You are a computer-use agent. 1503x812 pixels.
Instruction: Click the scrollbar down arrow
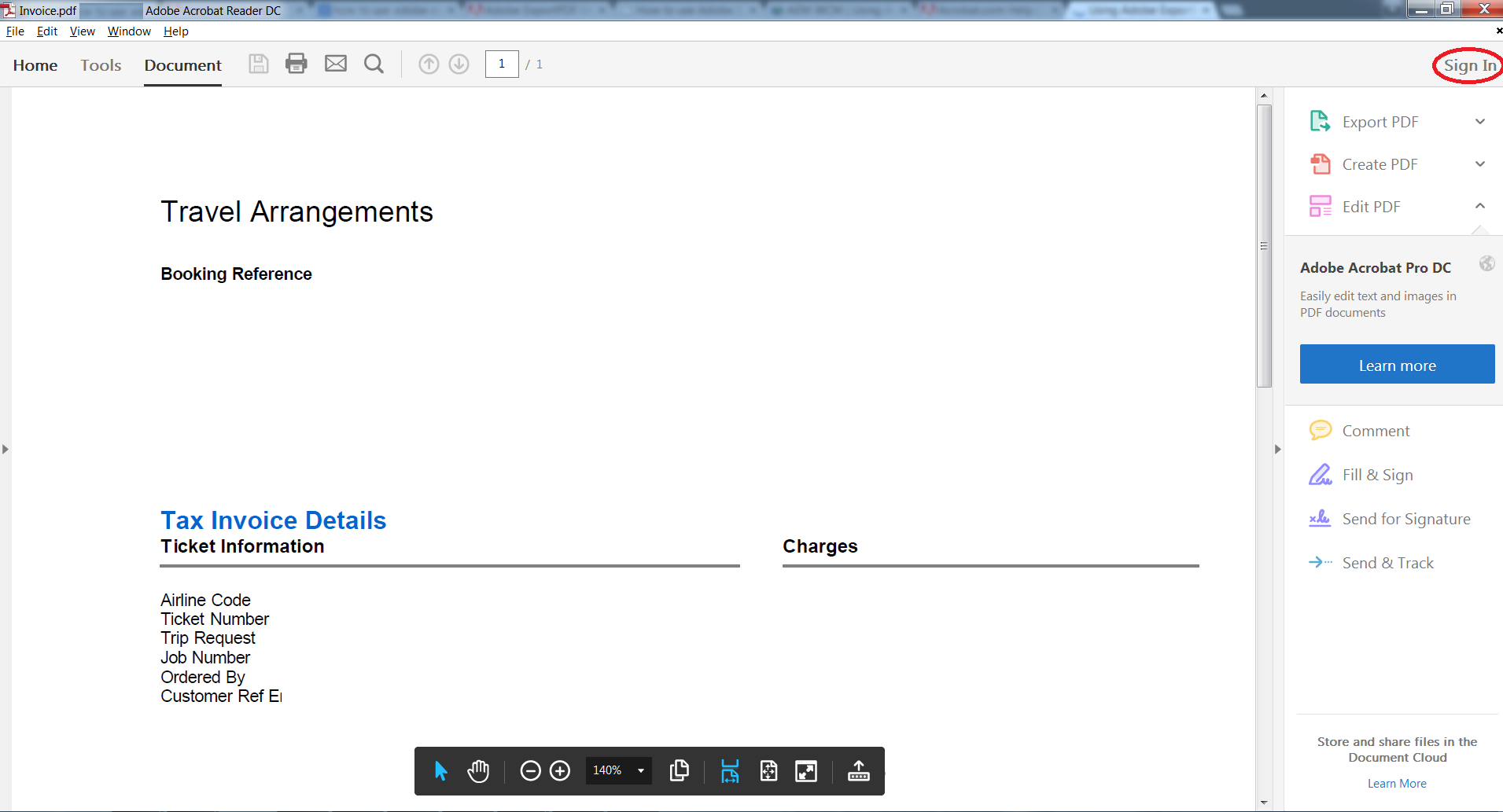(1264, 803)
